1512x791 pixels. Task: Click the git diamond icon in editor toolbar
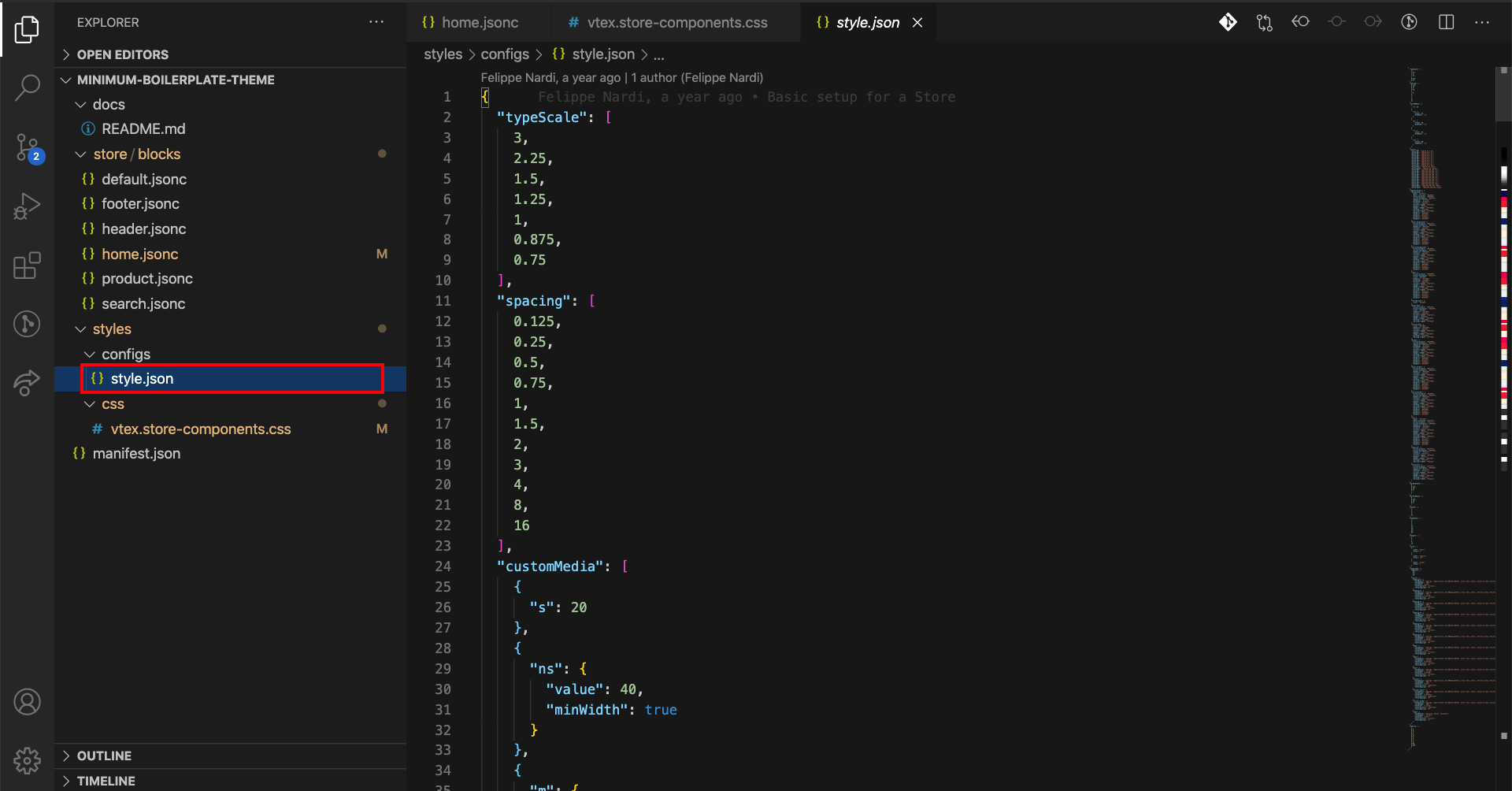click(1228, 22)
